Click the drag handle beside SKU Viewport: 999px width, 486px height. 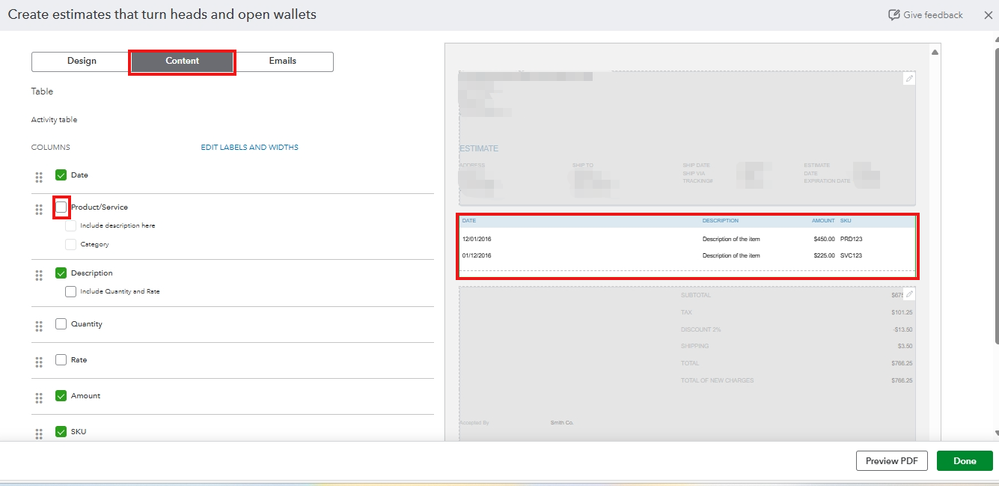39,433
